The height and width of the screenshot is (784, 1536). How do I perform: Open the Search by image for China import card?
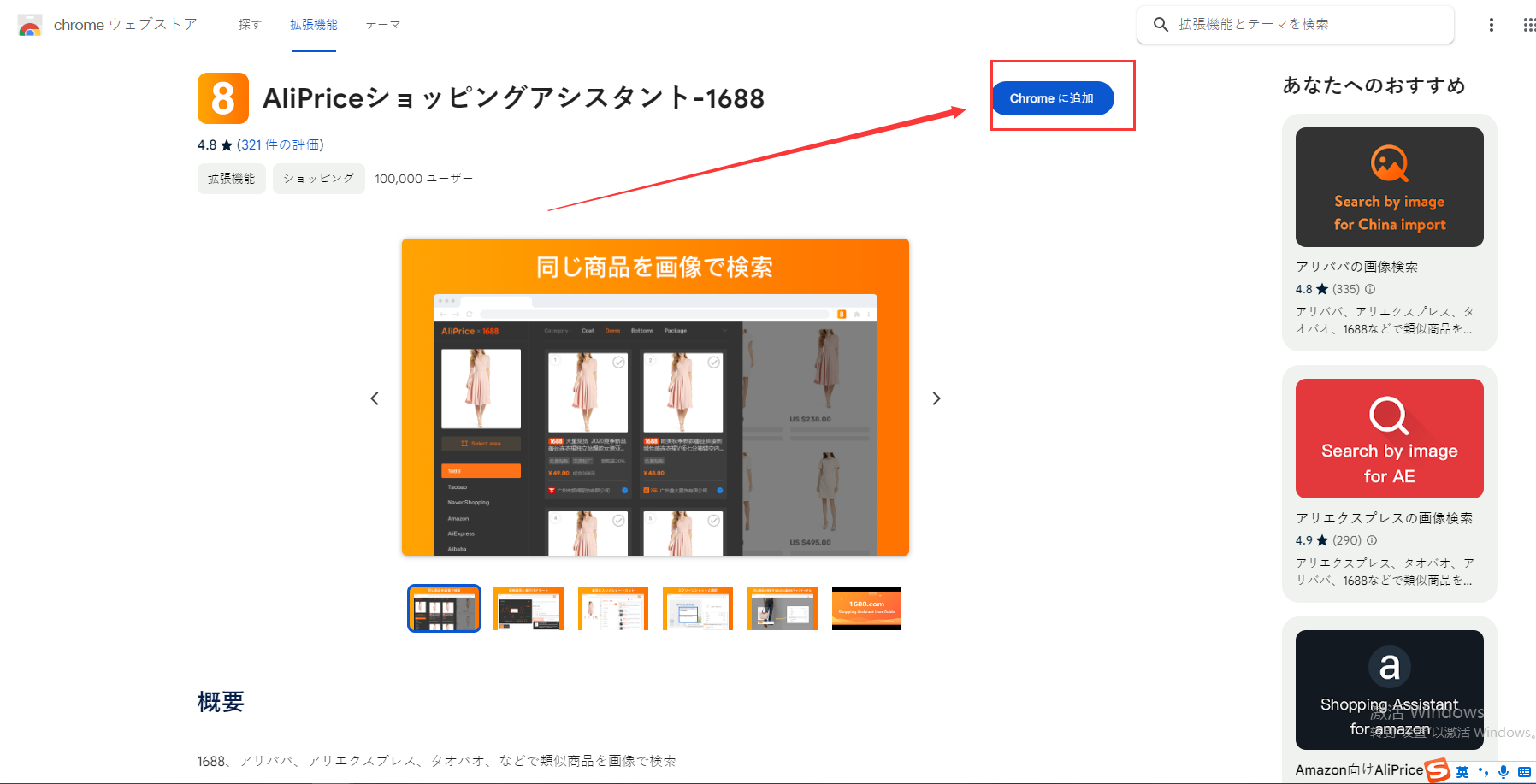[1390, 187]
